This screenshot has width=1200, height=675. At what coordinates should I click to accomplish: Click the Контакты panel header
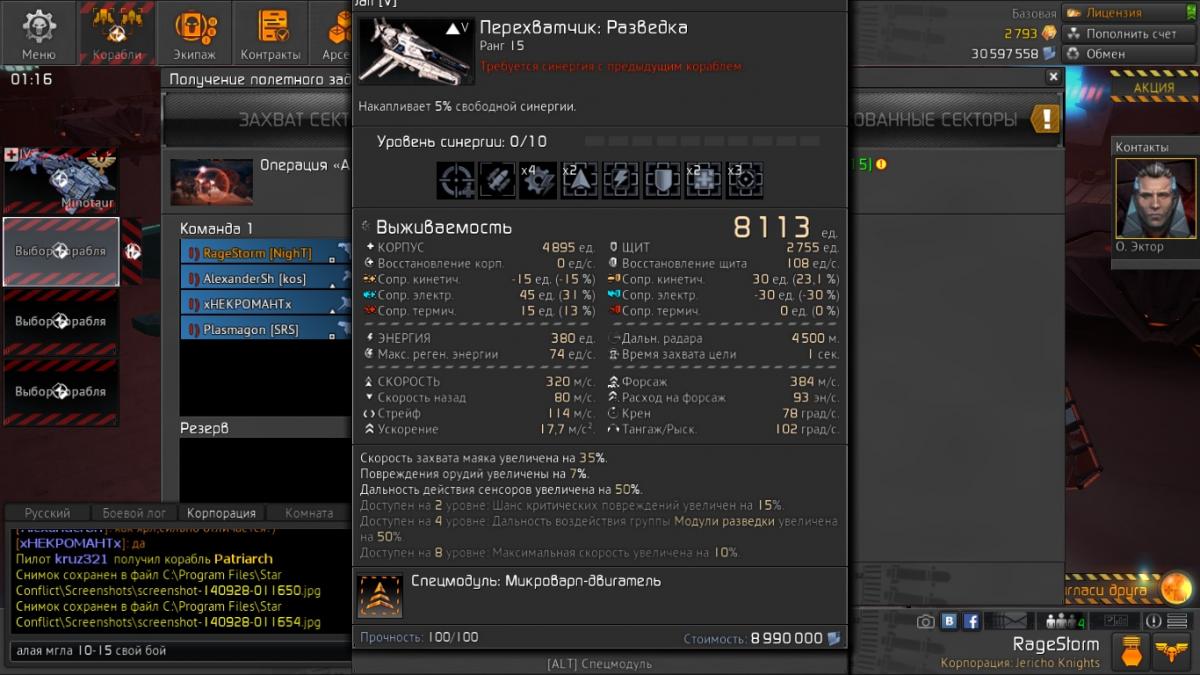(x=1154, y=147)
